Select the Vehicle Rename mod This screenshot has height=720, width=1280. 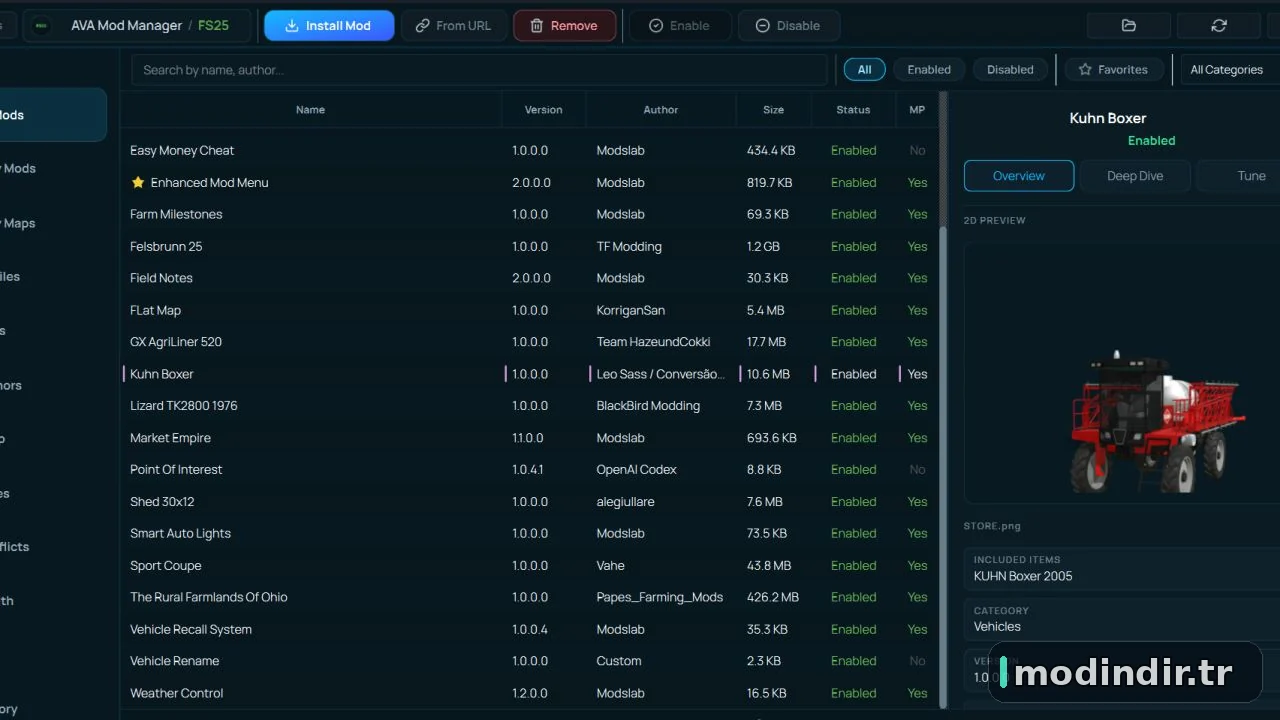174,661
